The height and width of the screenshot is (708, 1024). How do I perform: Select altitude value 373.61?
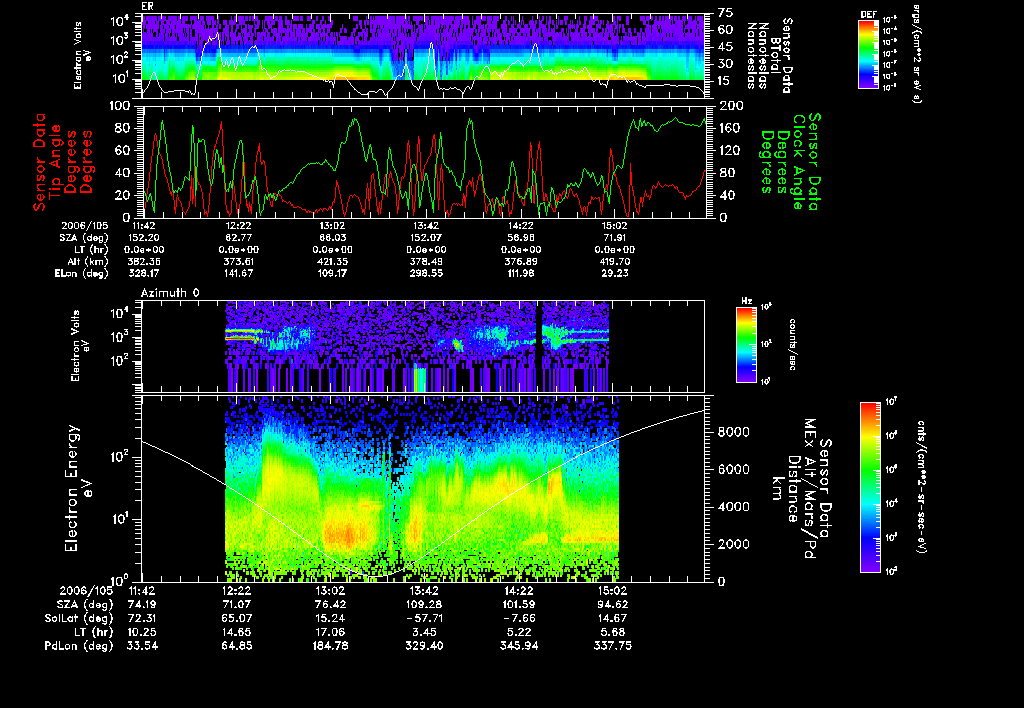point(238,261)
